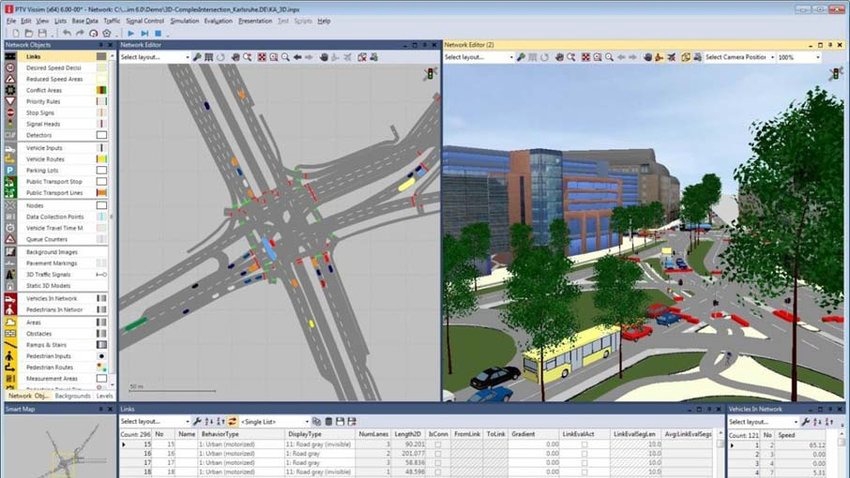The height and width of the screenshot is (478, 850).
Task: Select the Parking Lots network object icon
Action: pos(9,170)
